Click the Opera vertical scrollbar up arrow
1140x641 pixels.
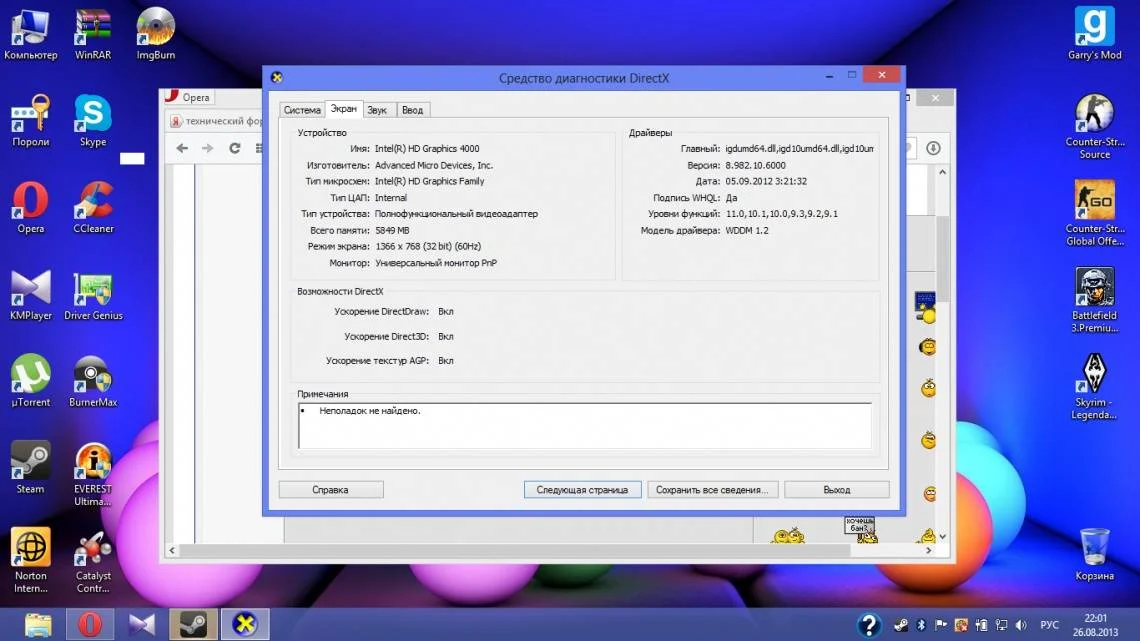coord(942,172)
